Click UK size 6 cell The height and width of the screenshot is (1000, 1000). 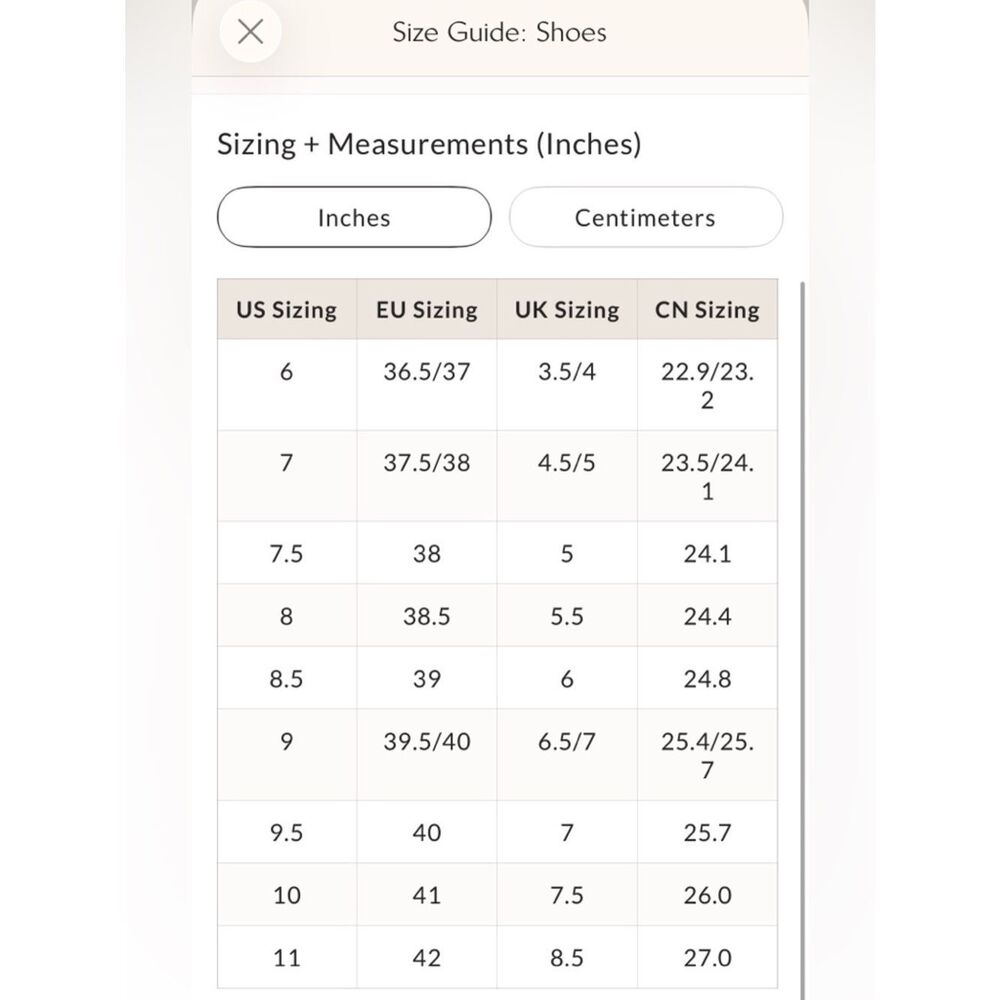point(567,678)
